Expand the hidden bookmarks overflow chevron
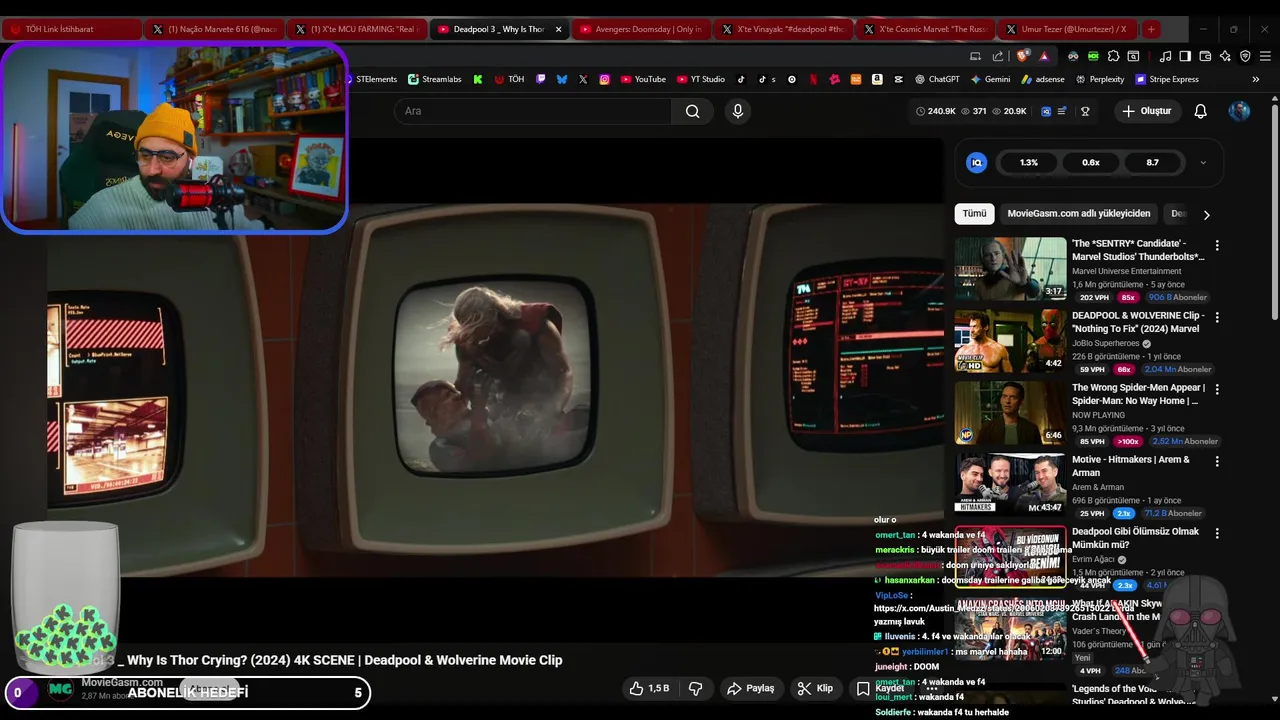The height and width of the screenshot is (720, 1280). [1256, 79]
